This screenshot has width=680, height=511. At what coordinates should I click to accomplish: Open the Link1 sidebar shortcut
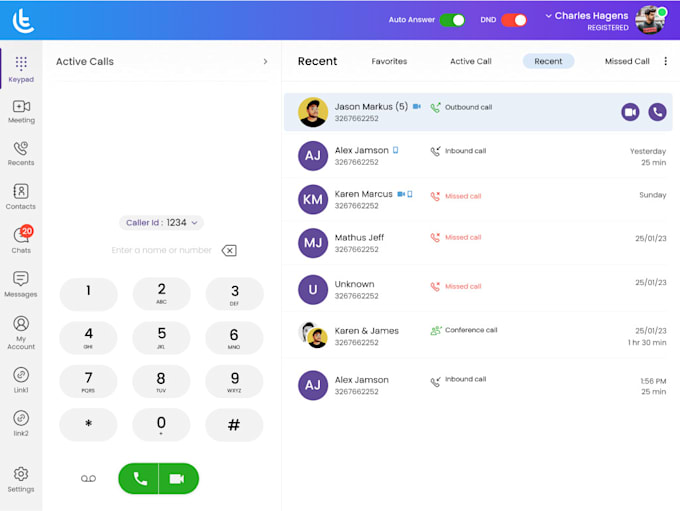(x=21, y=380)
